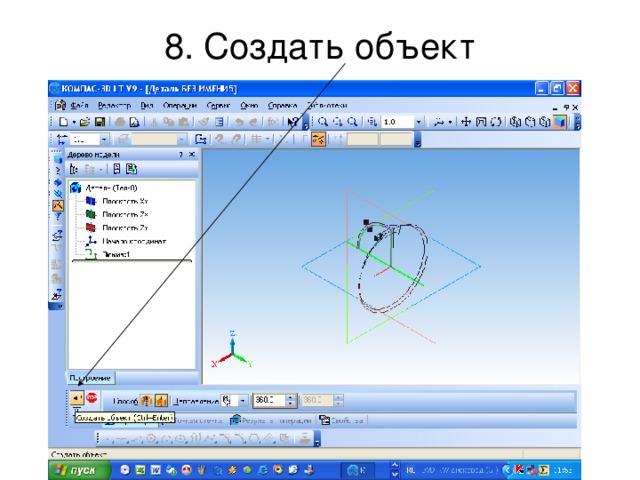
Task: Open the Вид menu
Action: coord(147,105)
